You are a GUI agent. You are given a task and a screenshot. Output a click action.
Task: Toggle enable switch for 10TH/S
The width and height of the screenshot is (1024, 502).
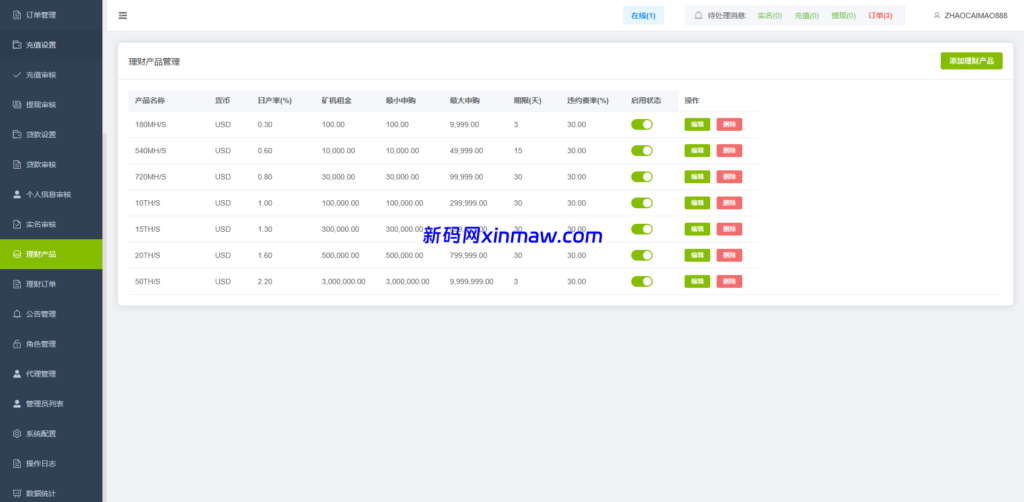[x=641, y=203]
